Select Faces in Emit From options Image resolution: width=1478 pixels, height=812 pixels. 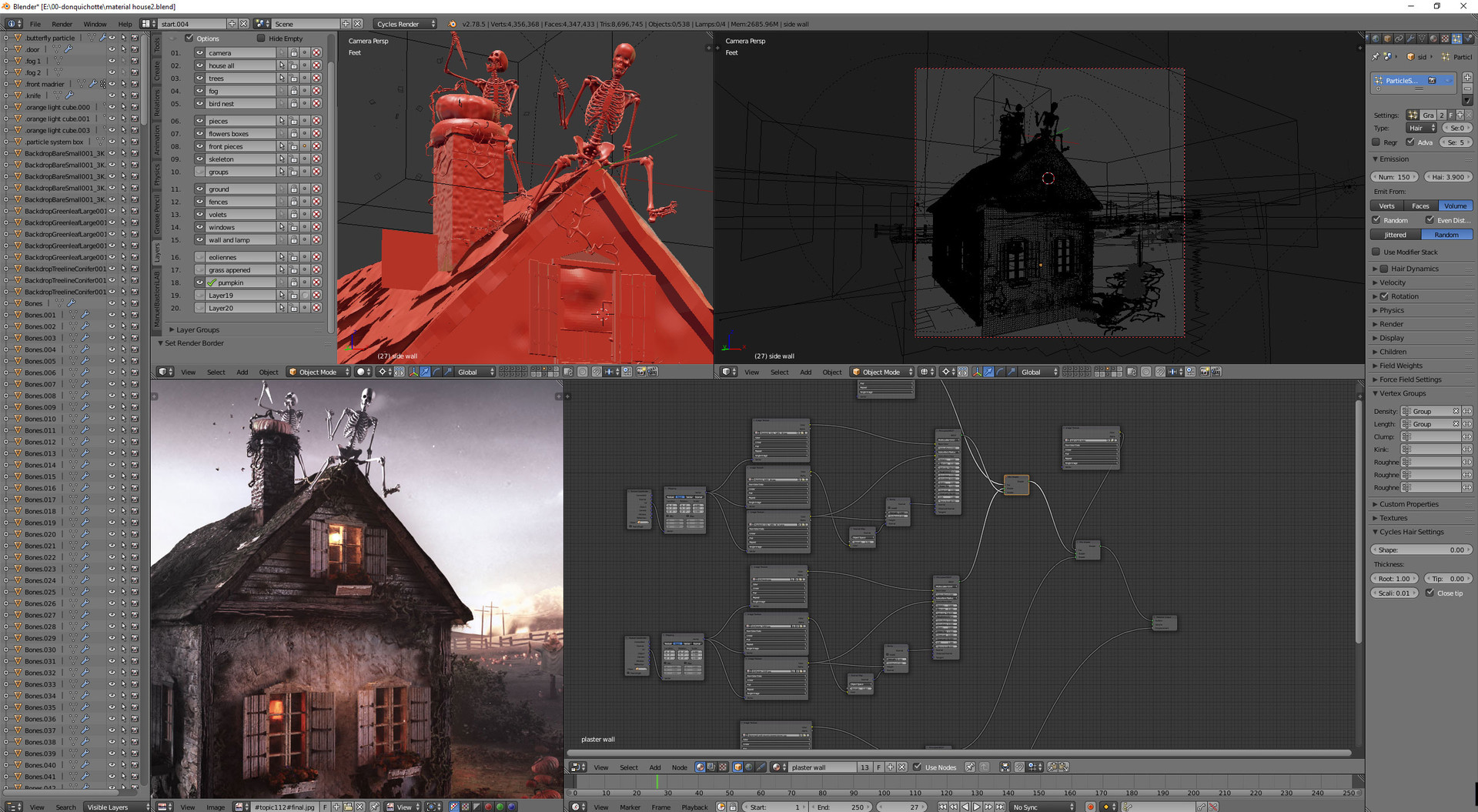(x=1420, y=206)
